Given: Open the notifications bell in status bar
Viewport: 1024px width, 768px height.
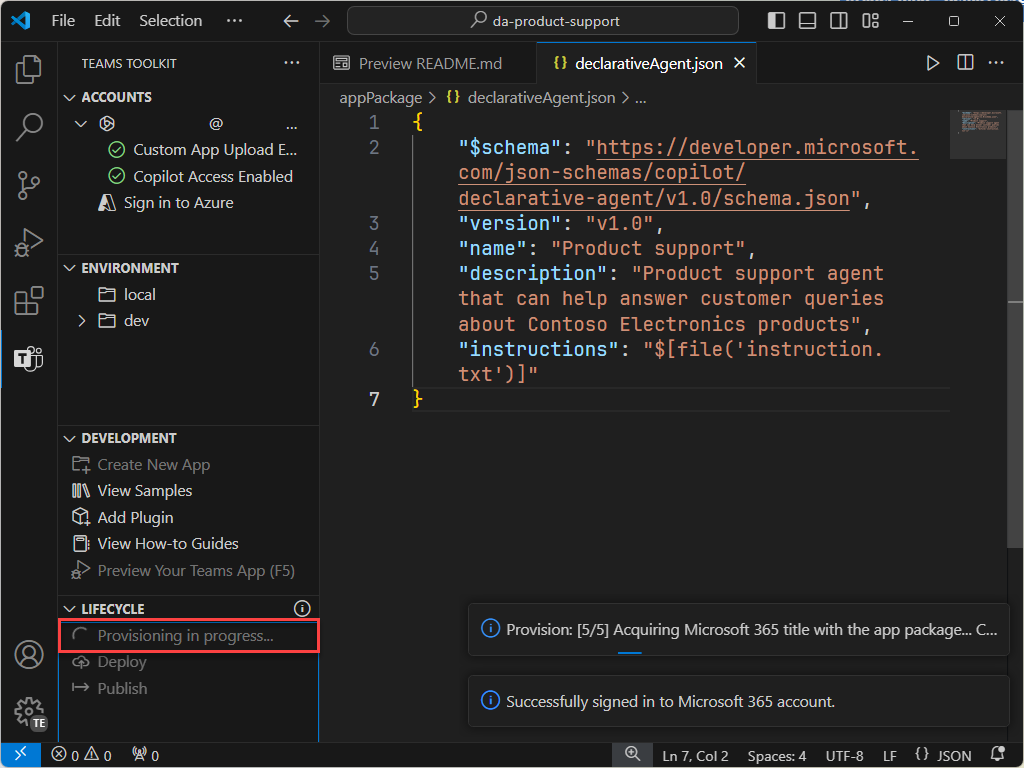Looking at the screenshot, I should pyautogui.click(x=997, y=755).
